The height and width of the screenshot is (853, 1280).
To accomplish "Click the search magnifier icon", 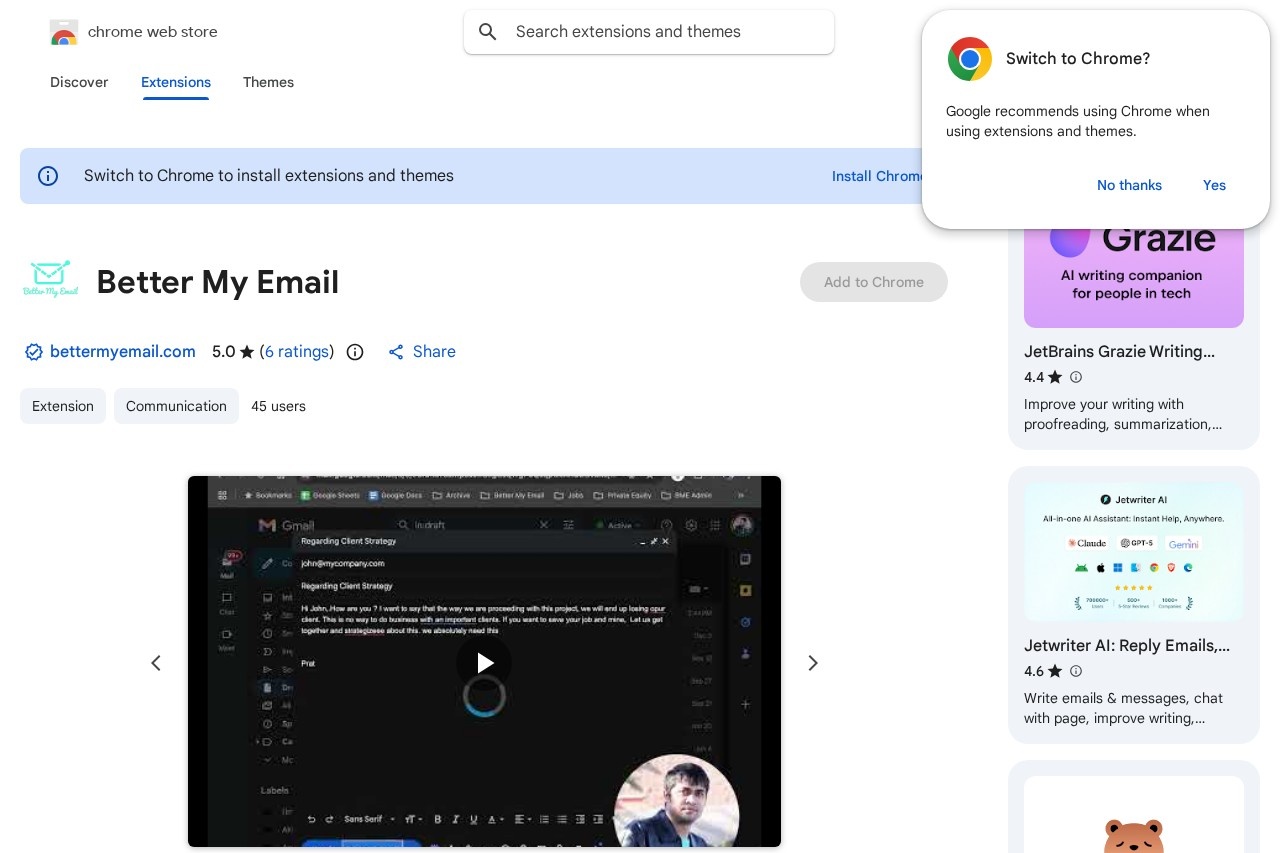I will (x=488, y=32).
